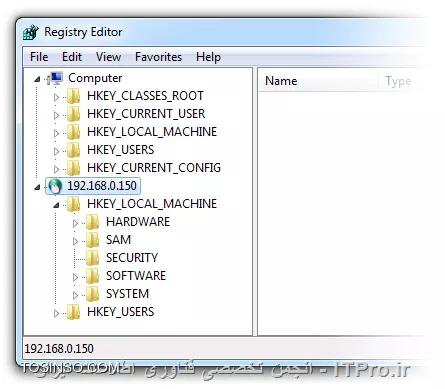Select HKEY_LOCAL_MACHINE label under Computer
Image resolution: width=445 pixels, height=389 pixels.
(152, 132)
